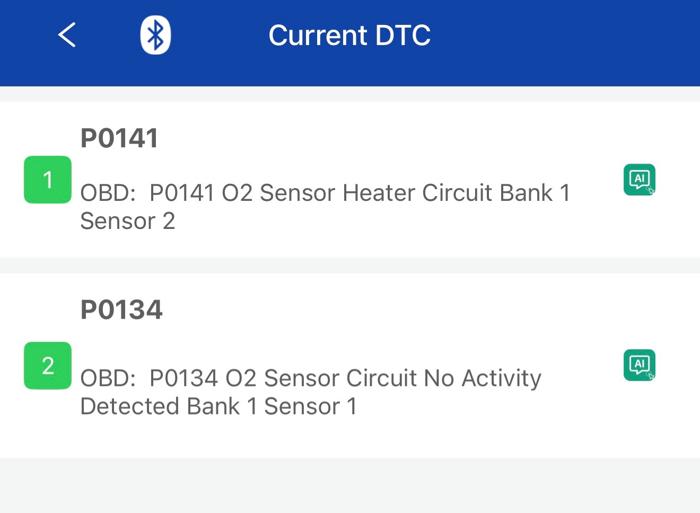
Task: Click "Sensor 2" text in first entry
Action: (128, 221)
